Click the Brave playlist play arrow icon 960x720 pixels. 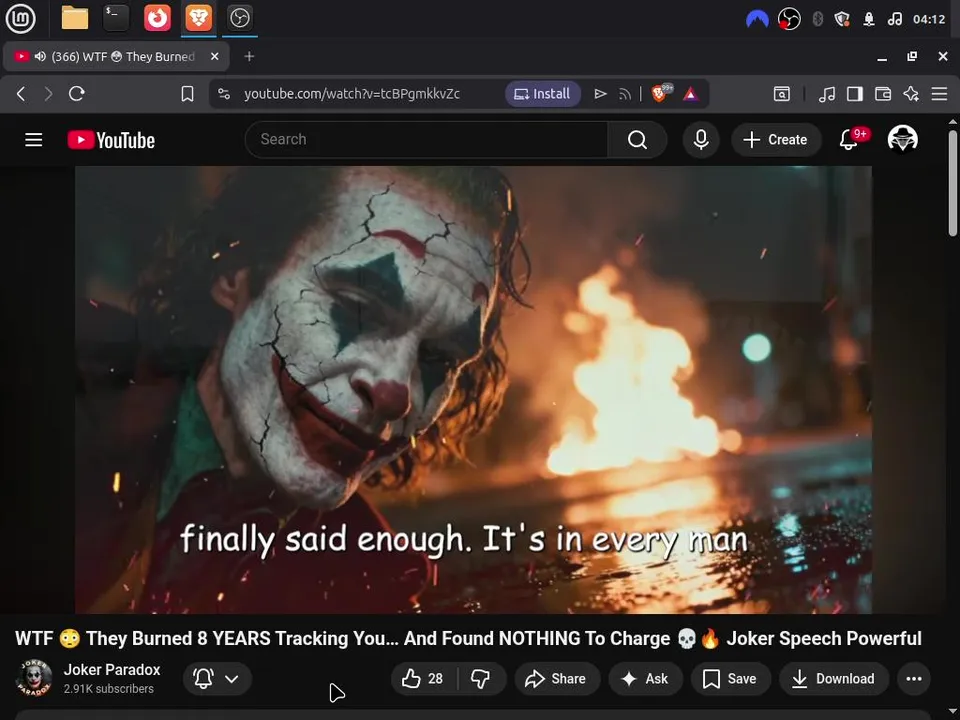coord(600,94)
